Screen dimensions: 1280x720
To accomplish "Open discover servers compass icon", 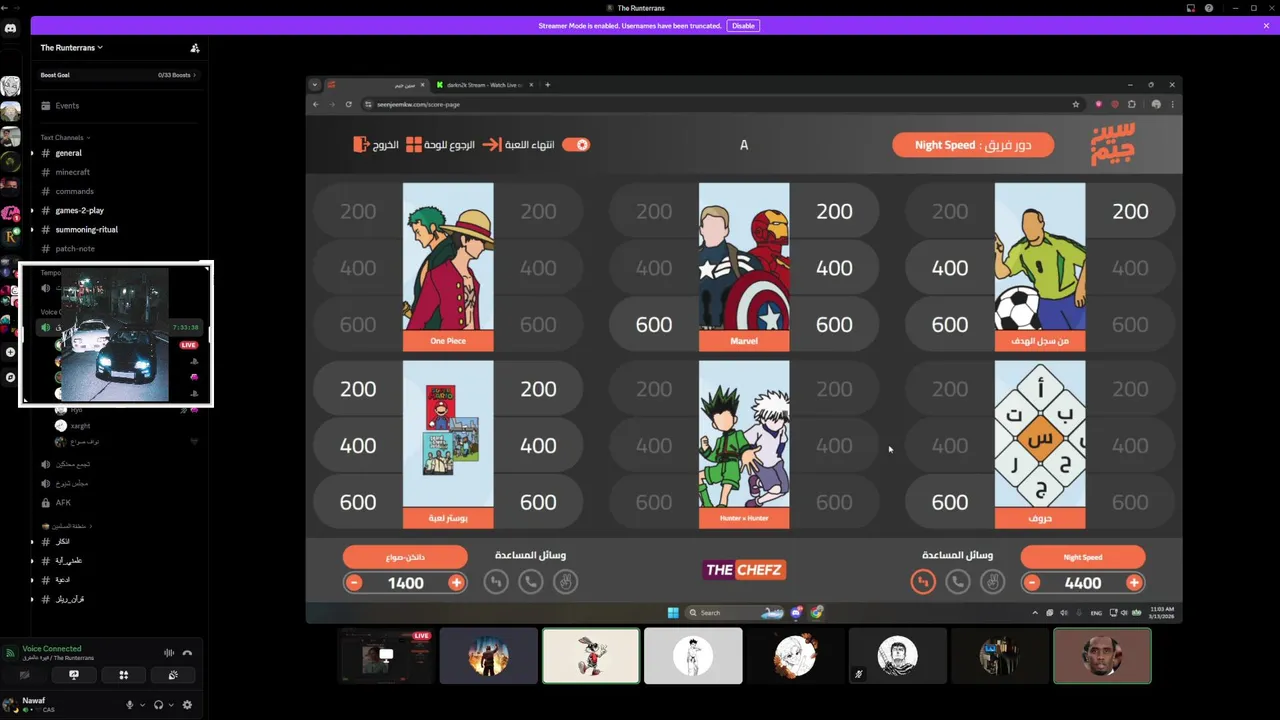I will (10, 377).
